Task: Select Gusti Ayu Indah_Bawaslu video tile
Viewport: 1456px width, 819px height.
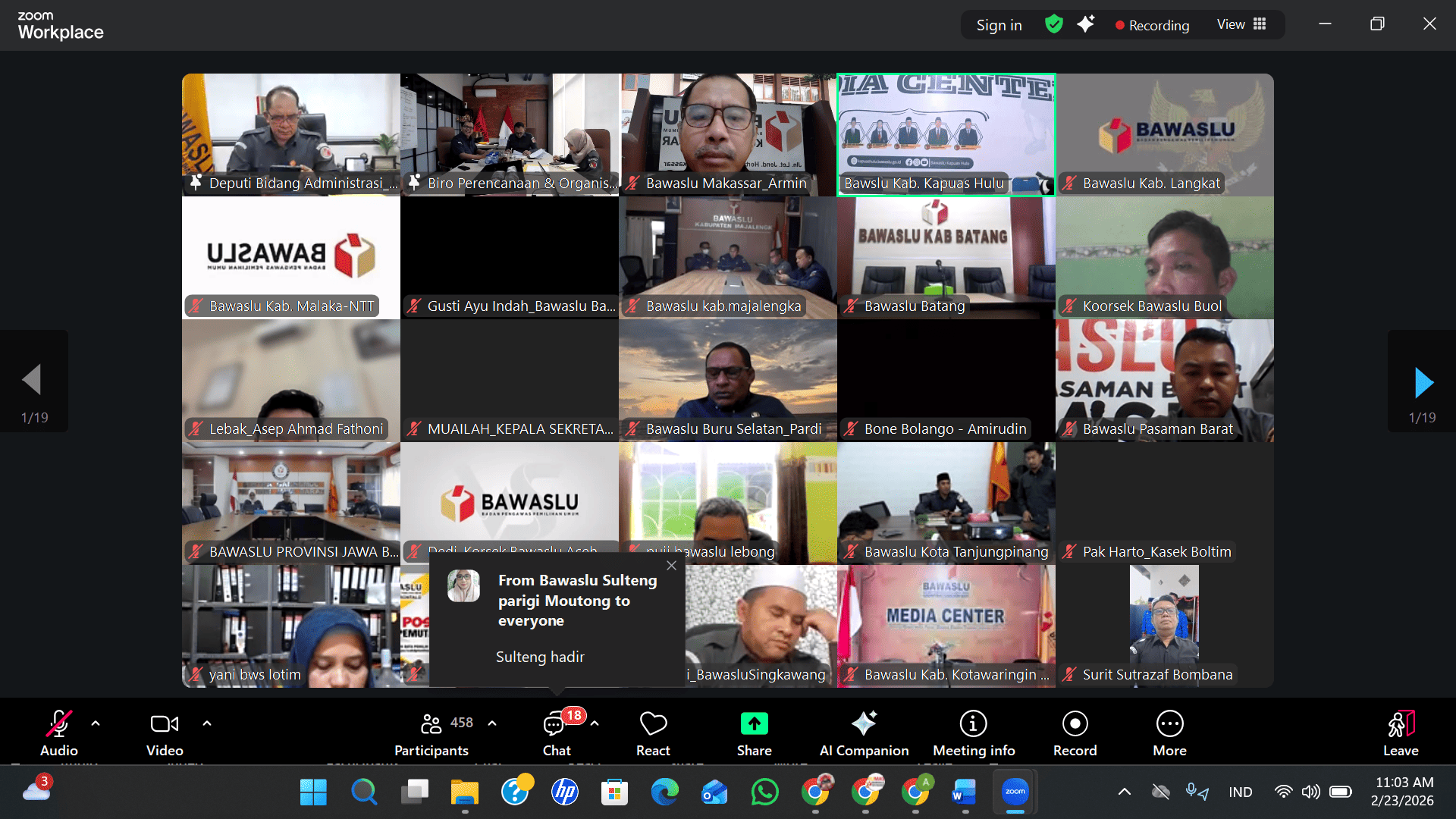Action: (510, 258)
